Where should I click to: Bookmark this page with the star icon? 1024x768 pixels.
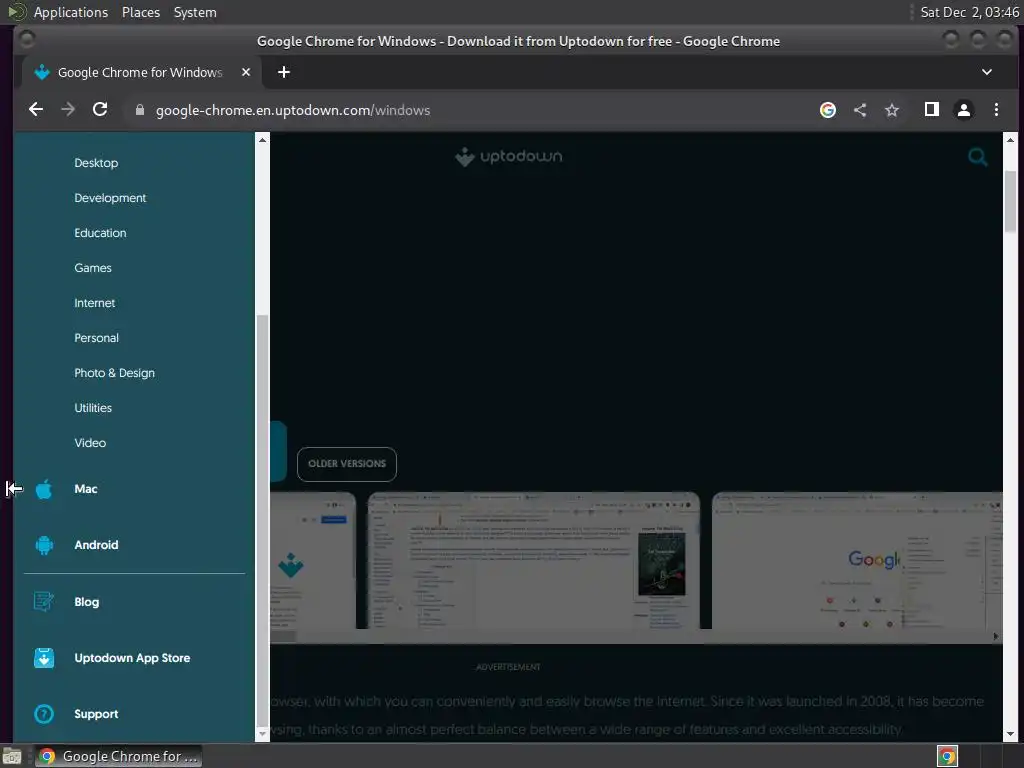coord(892,110)
